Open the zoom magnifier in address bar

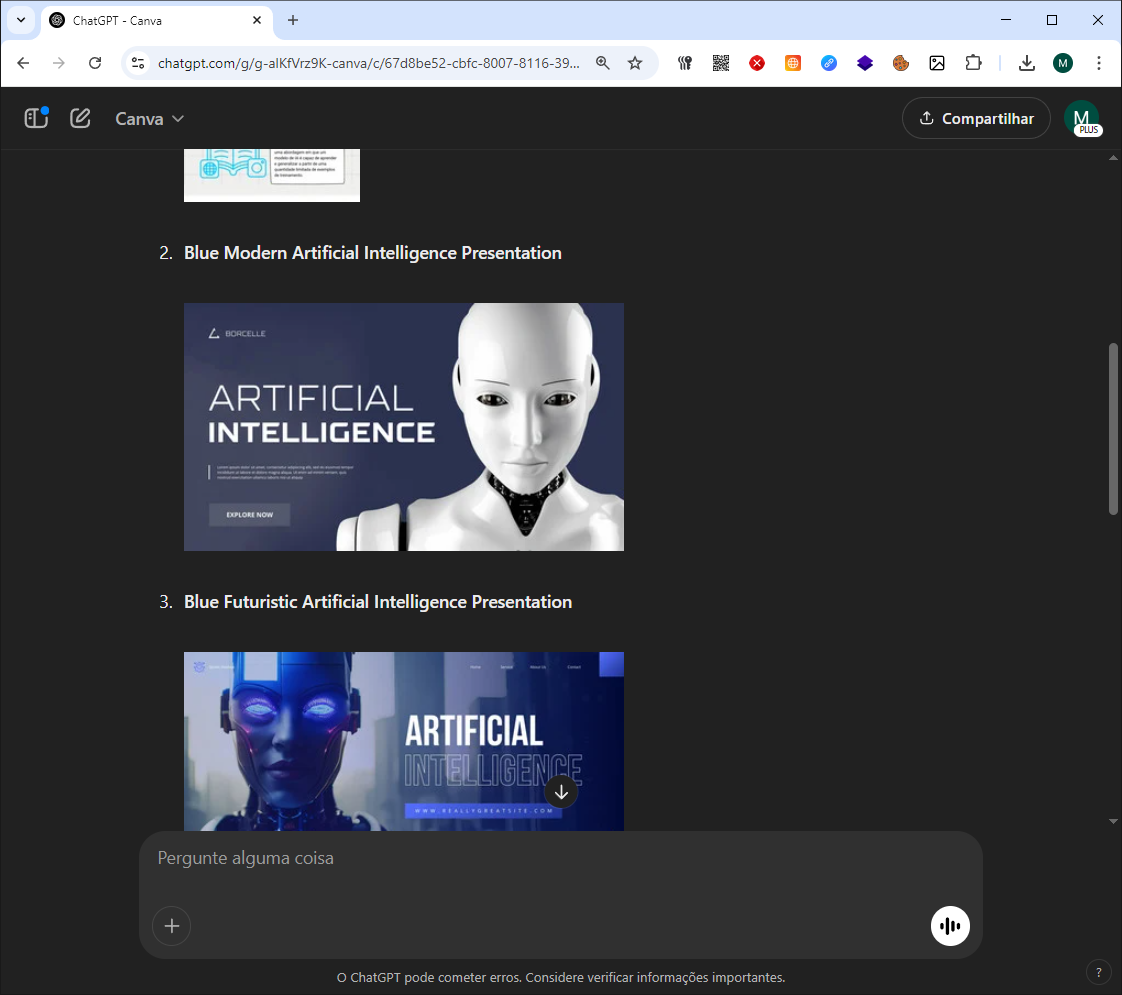pos(603,63)
